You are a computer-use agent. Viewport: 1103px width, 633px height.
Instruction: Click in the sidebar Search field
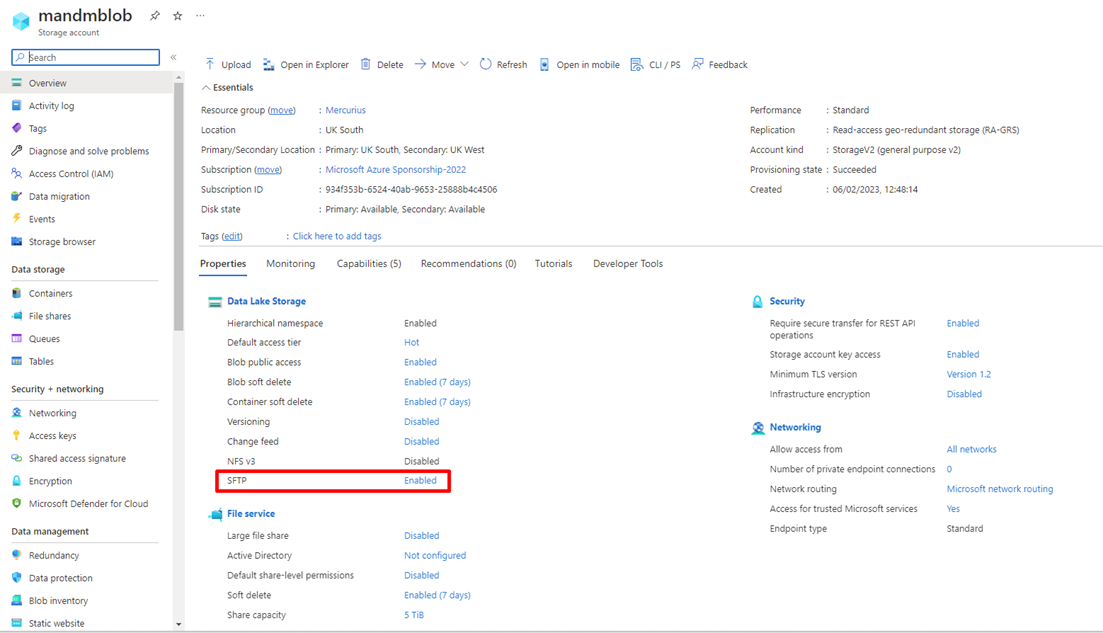coord(86,57)
